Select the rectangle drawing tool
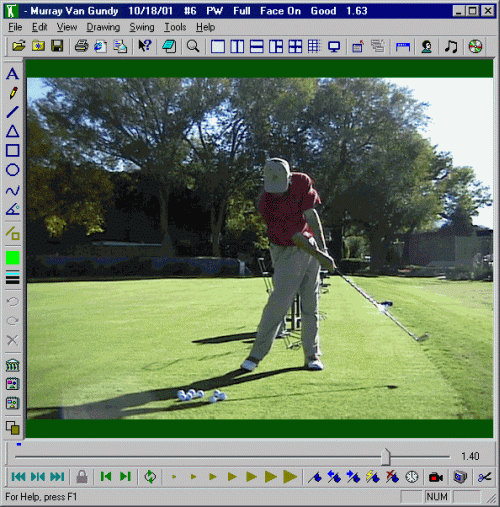Viewport: 500px width, 507px height. 13,150
